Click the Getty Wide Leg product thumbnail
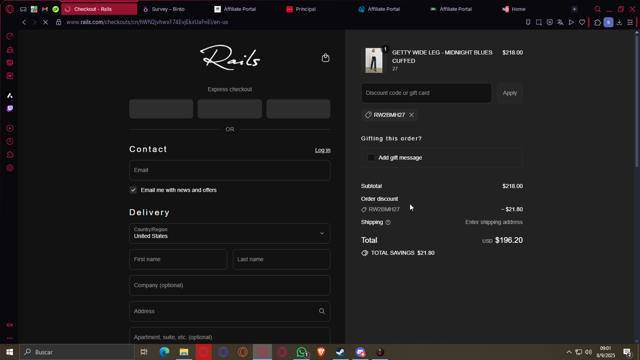This screenshot has height=360, width=640. point(374,60)
